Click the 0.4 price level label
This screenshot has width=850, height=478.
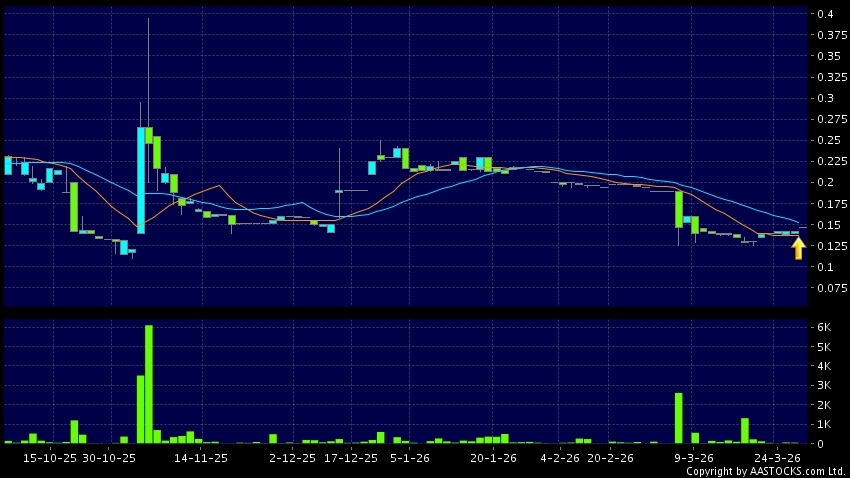tap(825, 14)
